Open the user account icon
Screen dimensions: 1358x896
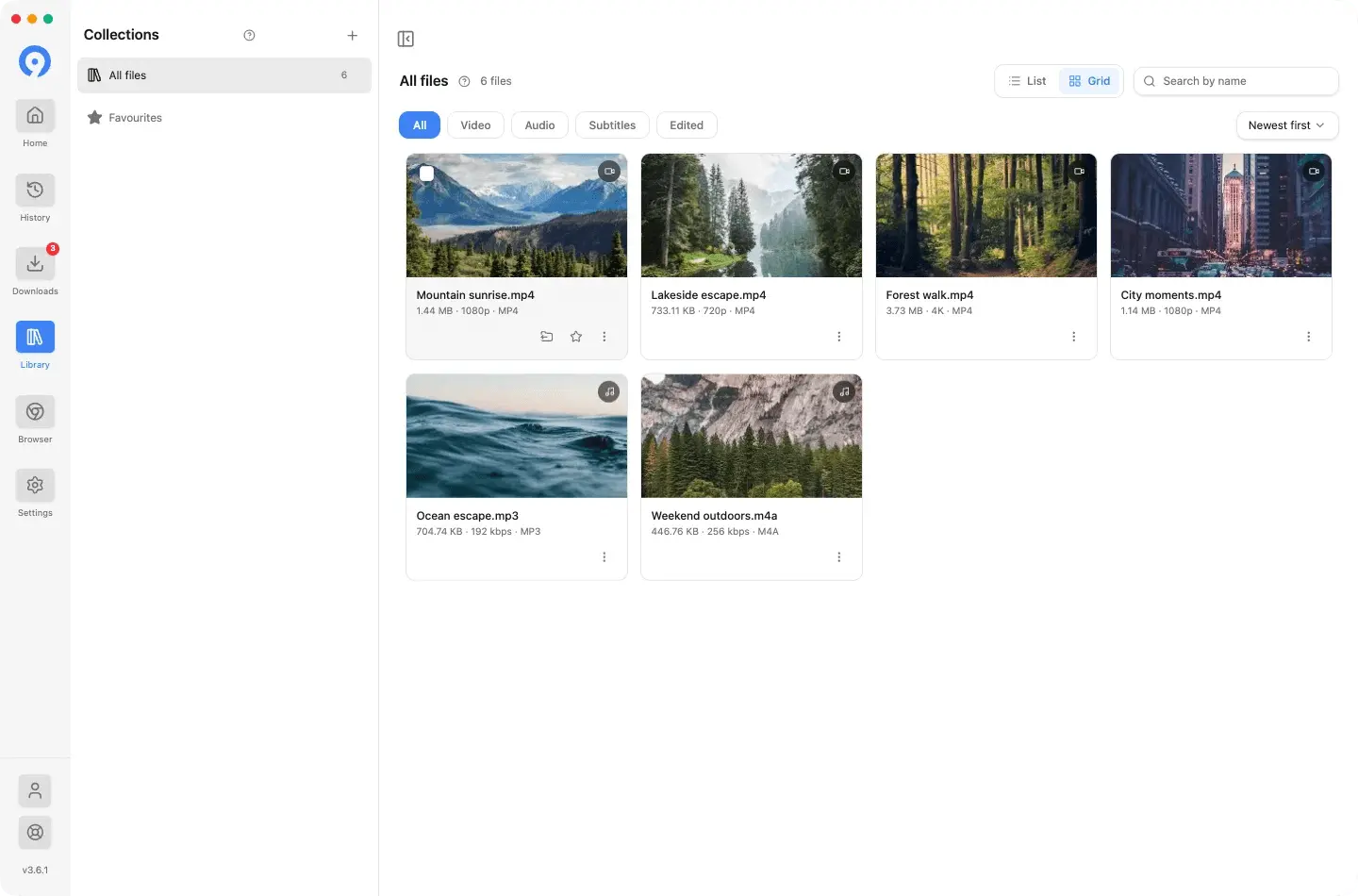click(x=35, y=790)
